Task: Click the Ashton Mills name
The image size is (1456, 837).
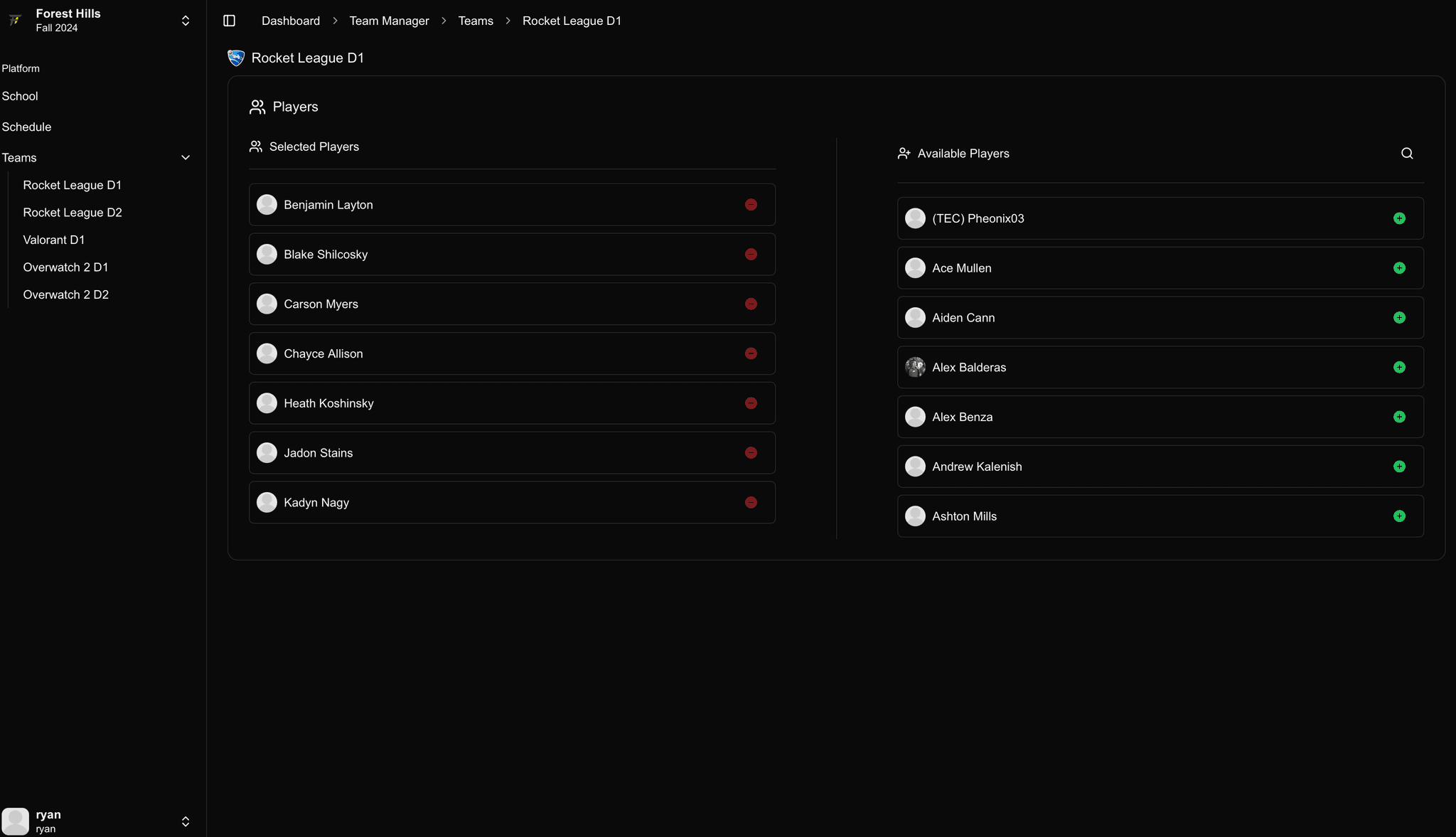Action: coord(964,516)
